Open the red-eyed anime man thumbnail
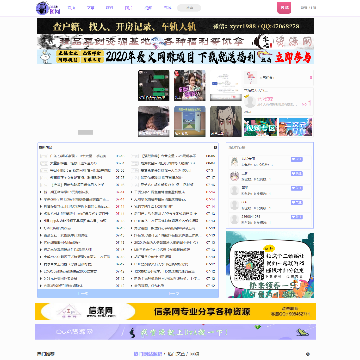360x360 pixels. click(x=226, y=121)
